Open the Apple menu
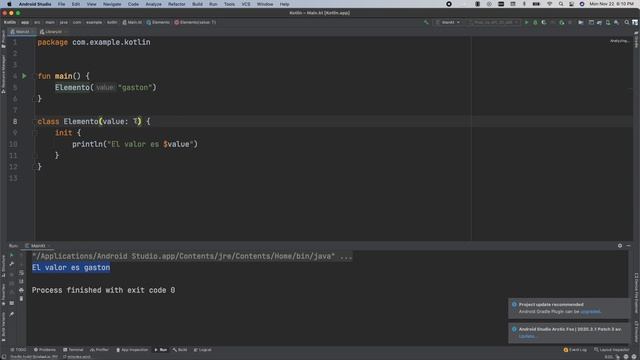Image resolution: width=640 pixels, height=360 pixels. [x=9, y=4]
